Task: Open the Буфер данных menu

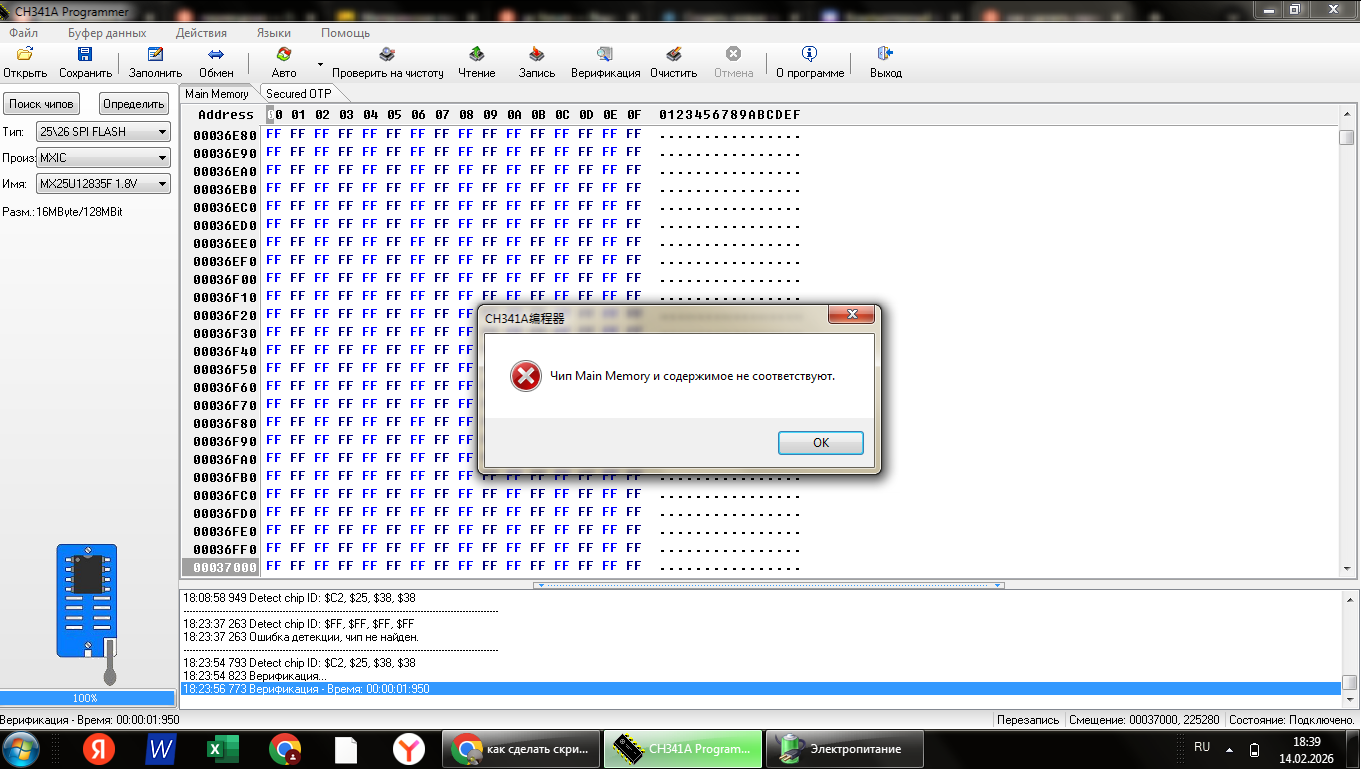Action: point(107,33)
